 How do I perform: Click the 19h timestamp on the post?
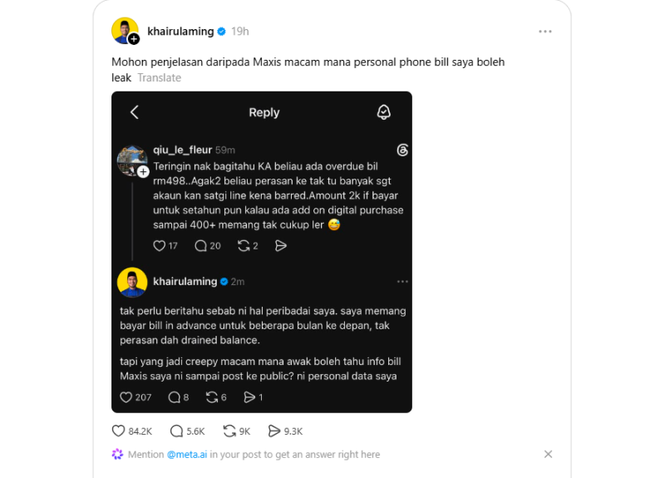pyautogui.click(x=240, y=31)
